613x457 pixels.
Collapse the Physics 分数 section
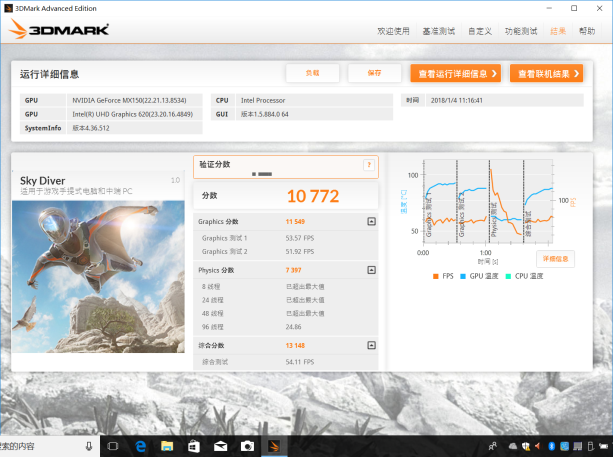pos(371,270)
